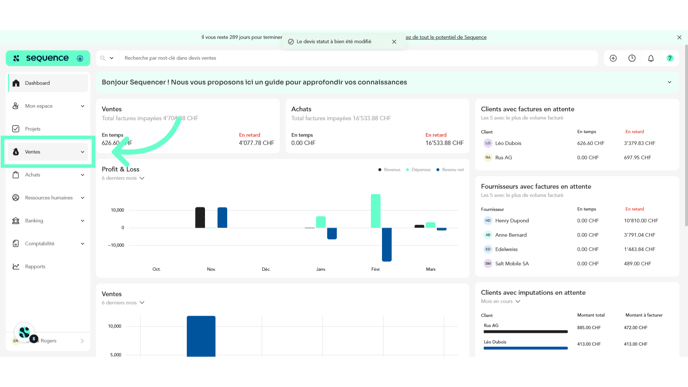The width and height of the screenshot is (688, 387).
Task: Click the keyword search field
Action: coord(347,58)
